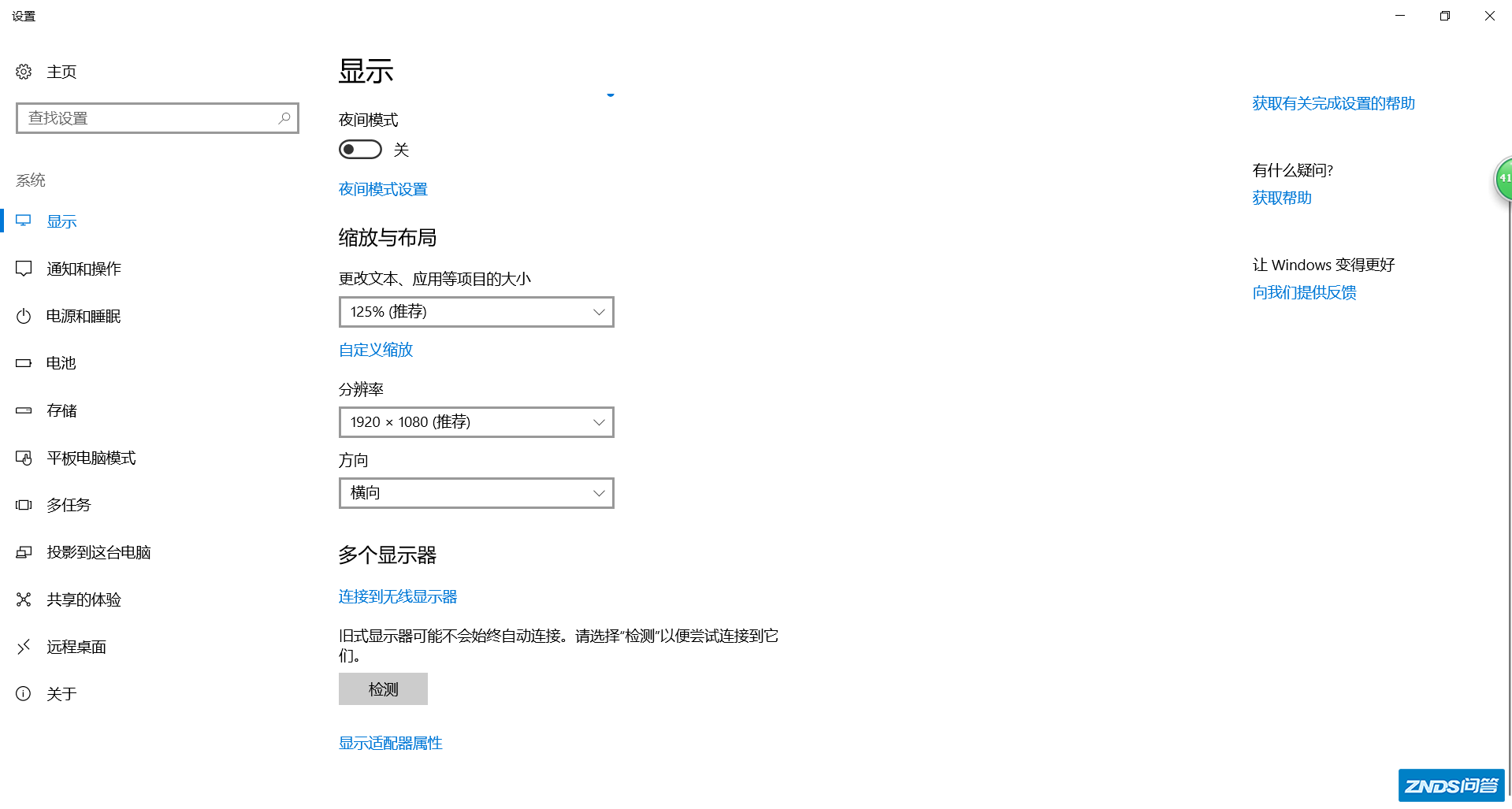Click the 平板电脑模式 tablet icon
The image size is (1512, 809).
point(24,458)
